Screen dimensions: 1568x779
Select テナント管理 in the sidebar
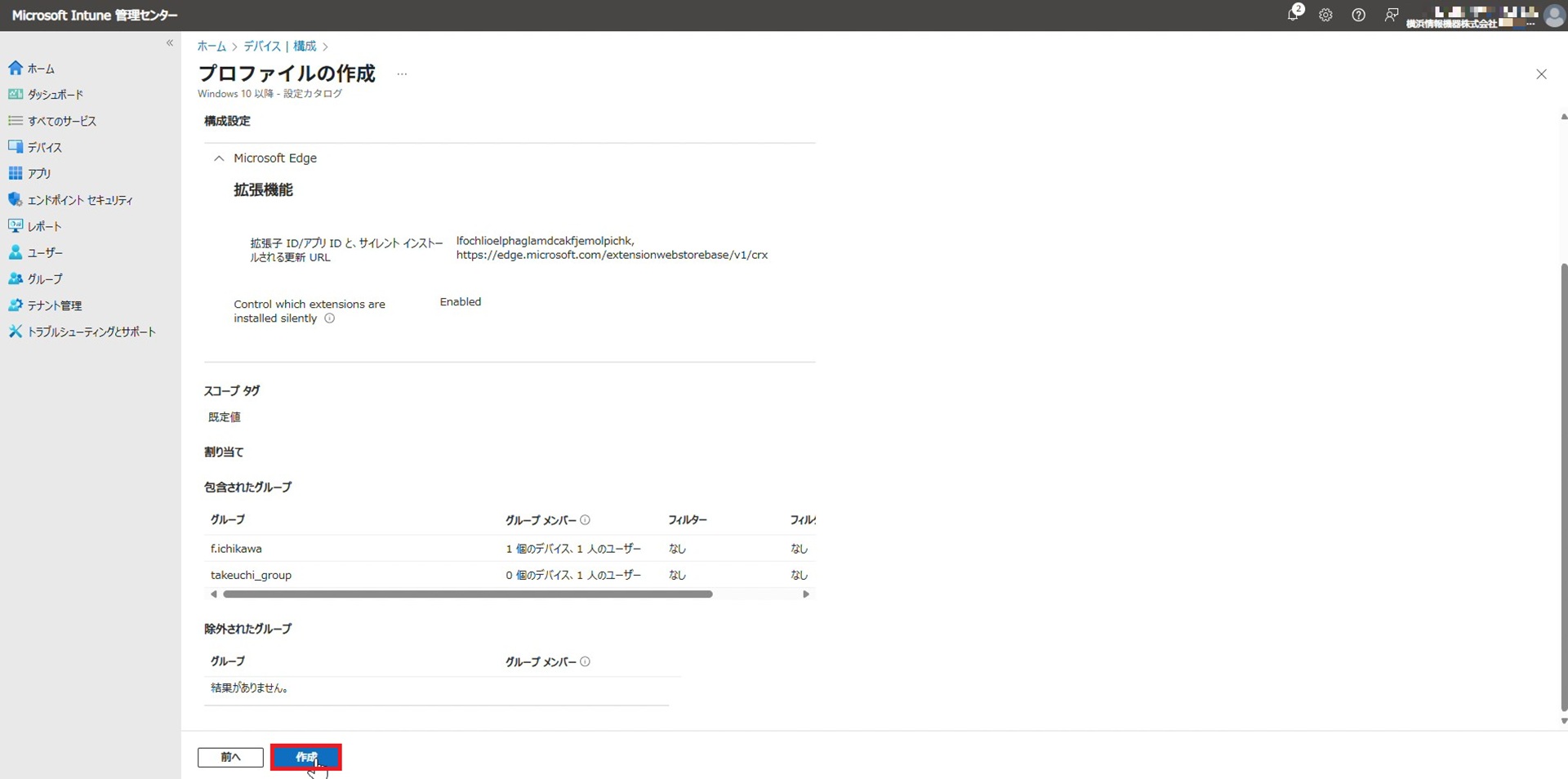(x=55, y=305)
